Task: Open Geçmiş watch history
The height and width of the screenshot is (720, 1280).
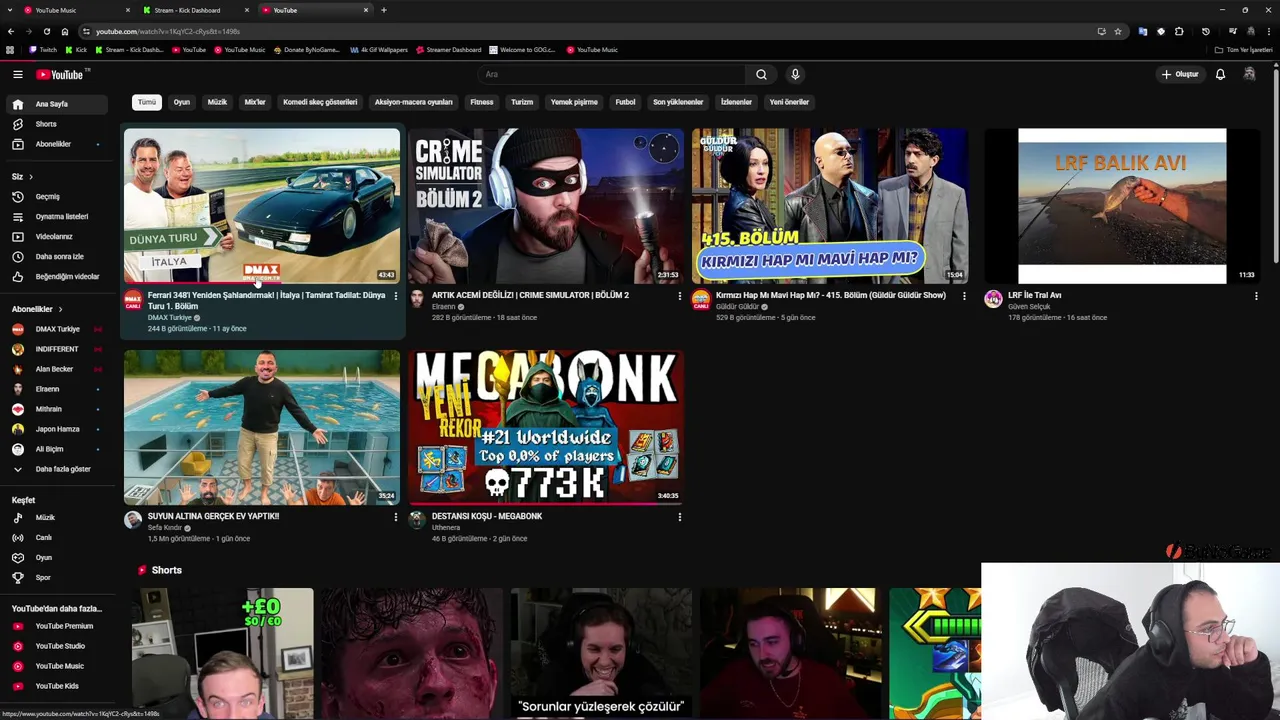Action: pos(57,196)
